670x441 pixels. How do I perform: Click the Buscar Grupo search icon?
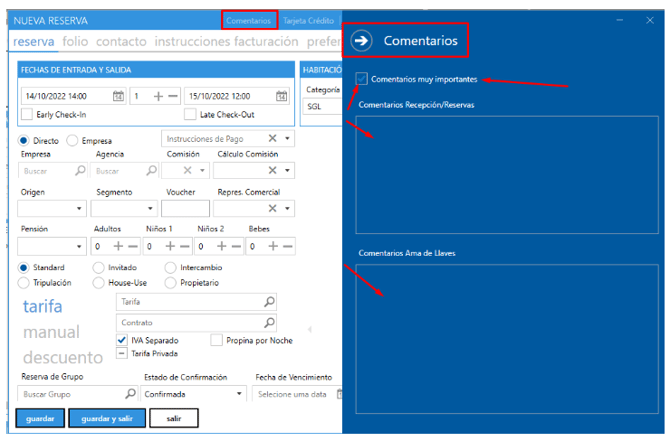pyautogui.click(x=130, y=394)
